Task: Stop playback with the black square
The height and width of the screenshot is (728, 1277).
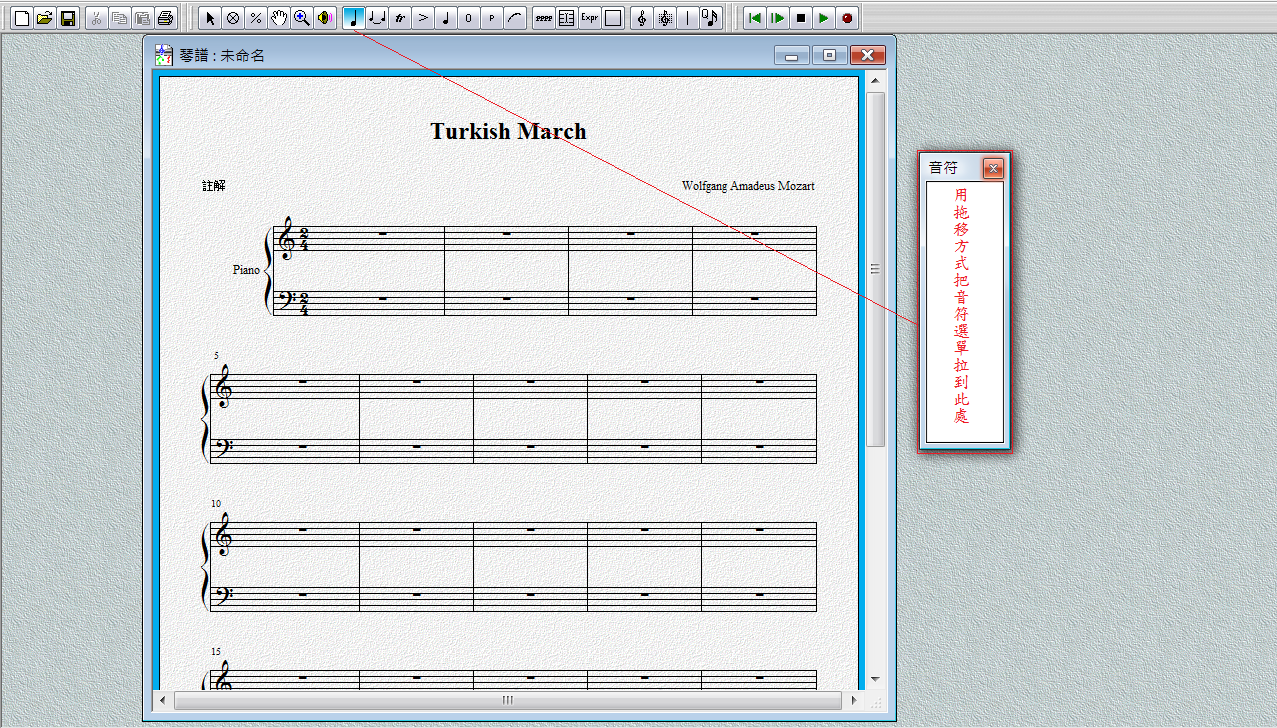Action: tap(800, 18)
